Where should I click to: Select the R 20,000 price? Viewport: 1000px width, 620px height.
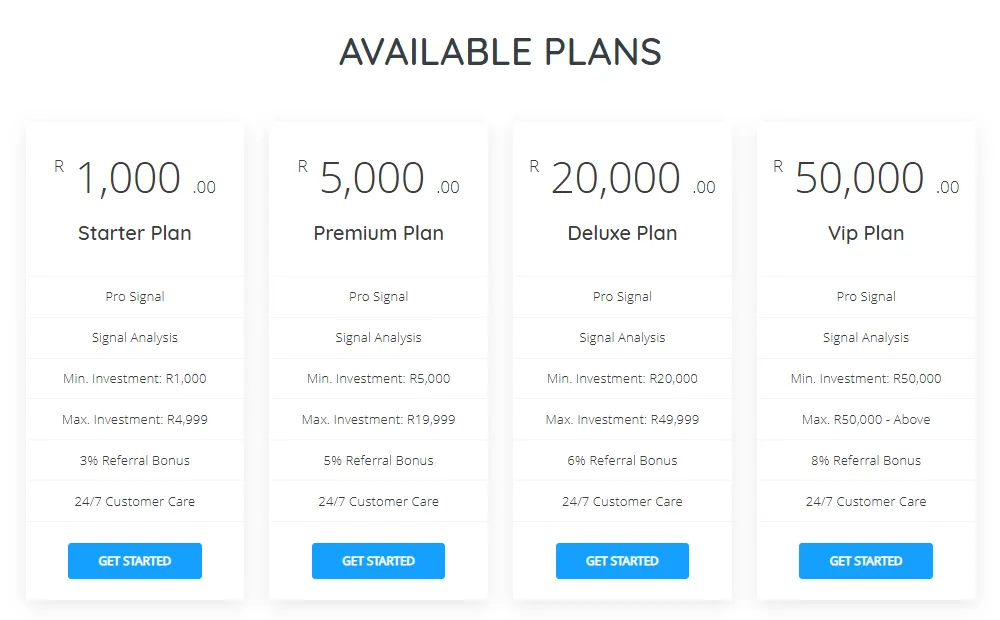[x=616, y=179]
